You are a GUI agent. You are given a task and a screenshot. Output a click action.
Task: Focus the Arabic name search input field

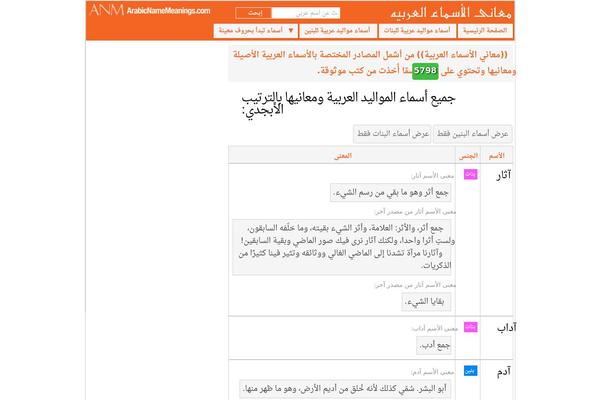[305, 13]
